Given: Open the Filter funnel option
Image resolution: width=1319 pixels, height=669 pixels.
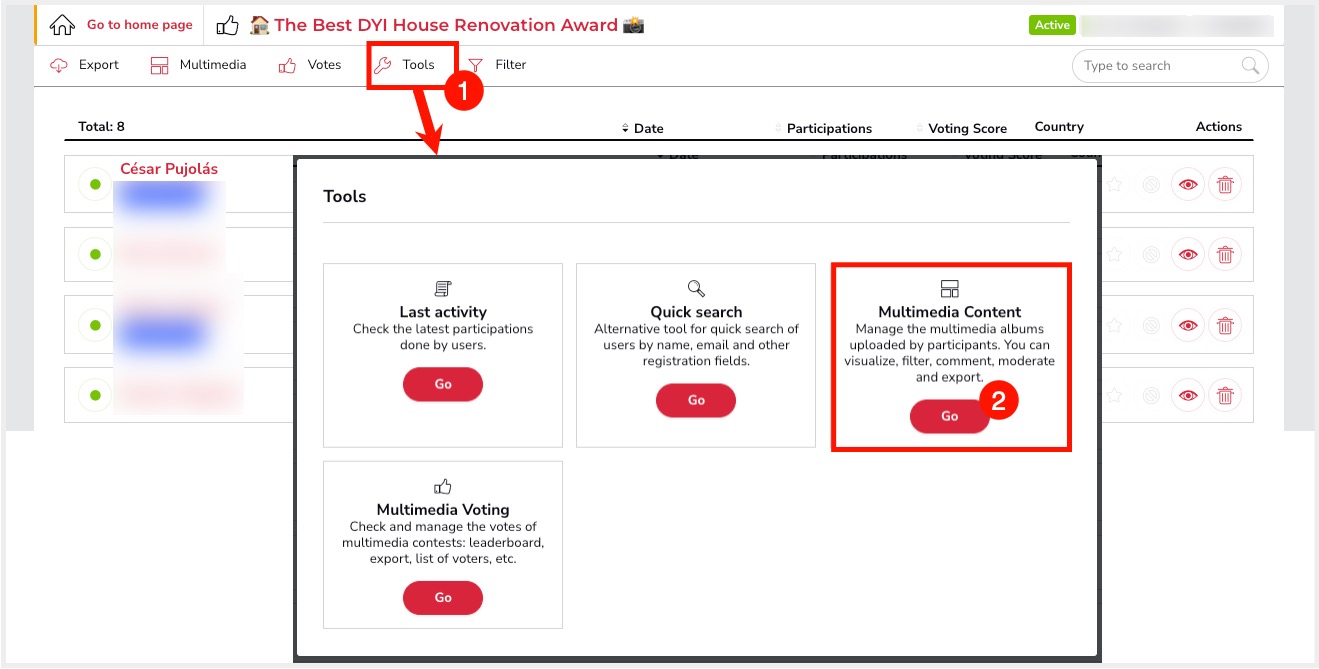Looking at the screenshot, I should (x=497, y=65).
